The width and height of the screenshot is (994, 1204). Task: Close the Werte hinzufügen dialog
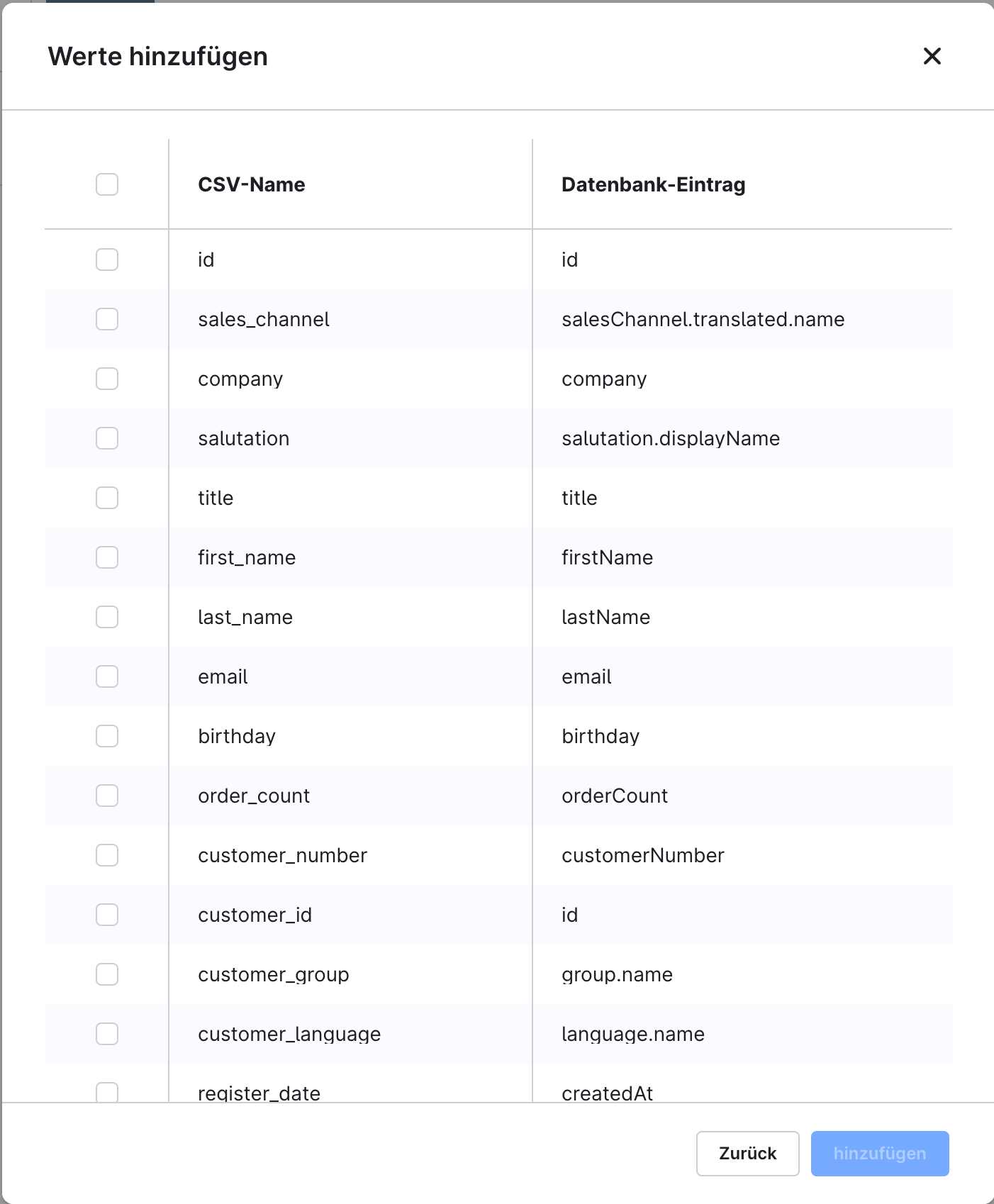[x=932, y=57]
